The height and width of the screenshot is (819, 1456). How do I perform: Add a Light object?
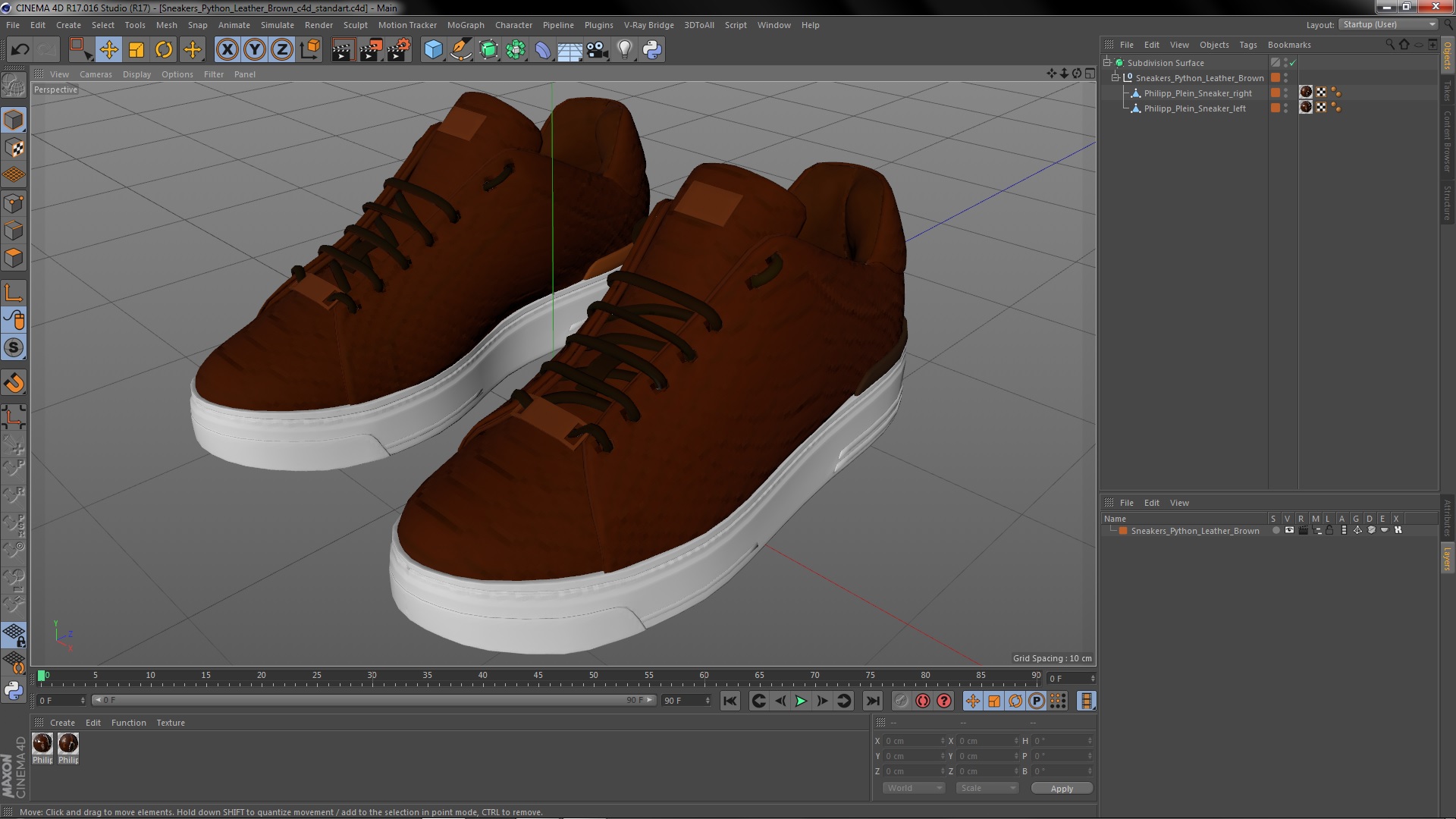click(x=625, y=50)
